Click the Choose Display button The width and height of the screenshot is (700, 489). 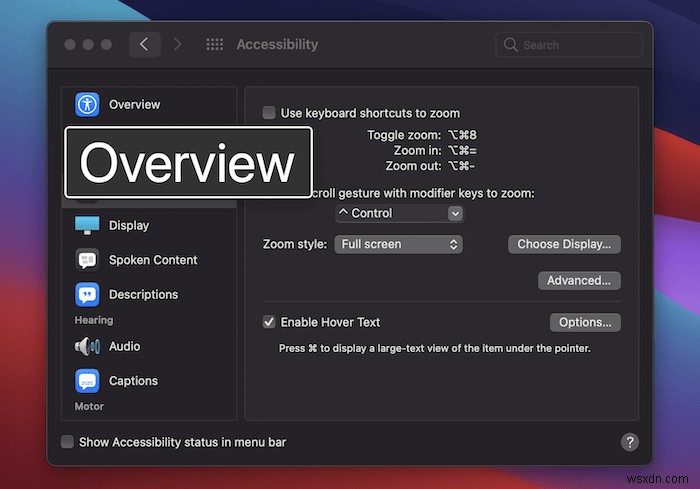564,244
